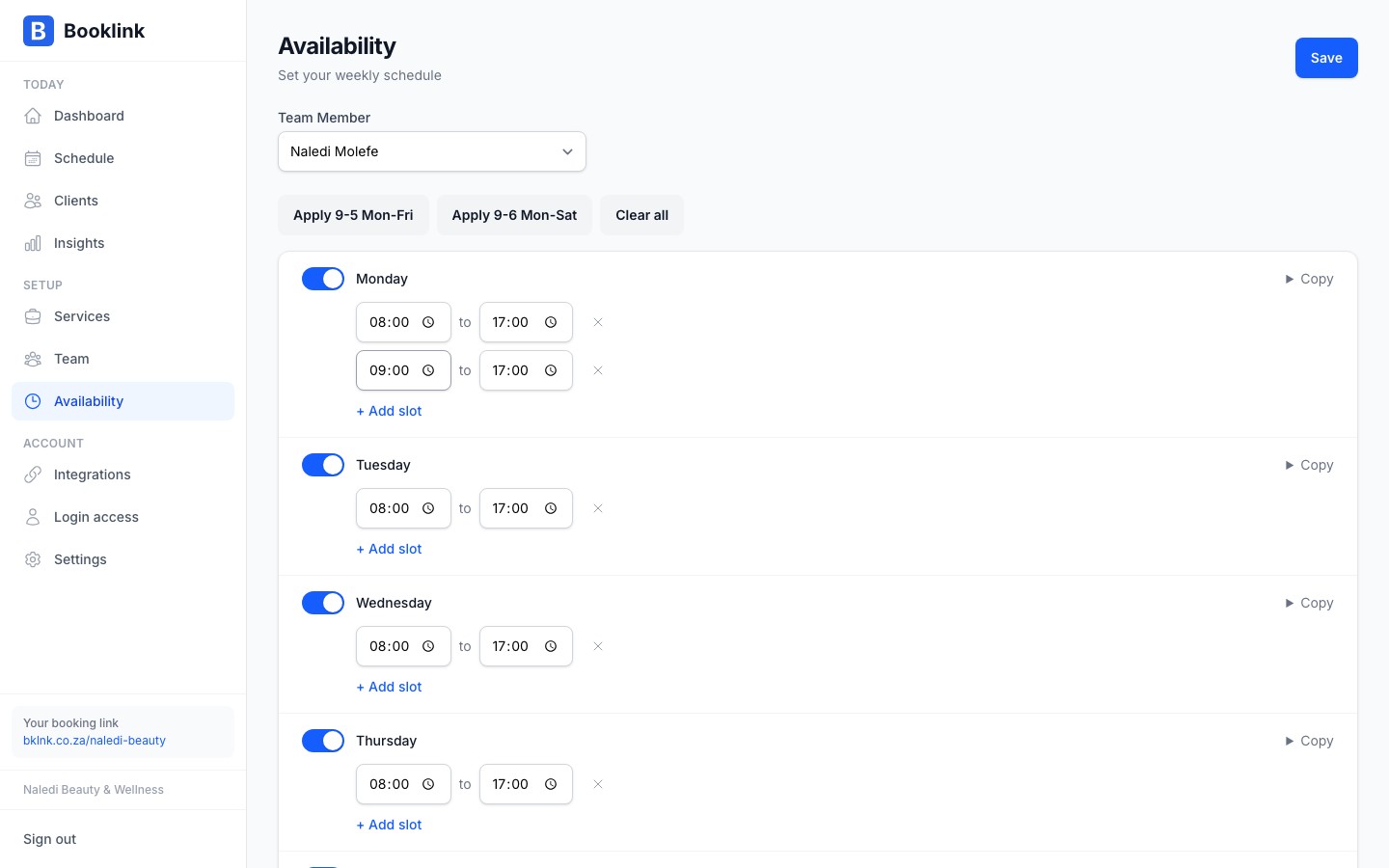Open clock picker on Thursday start time

428,784
